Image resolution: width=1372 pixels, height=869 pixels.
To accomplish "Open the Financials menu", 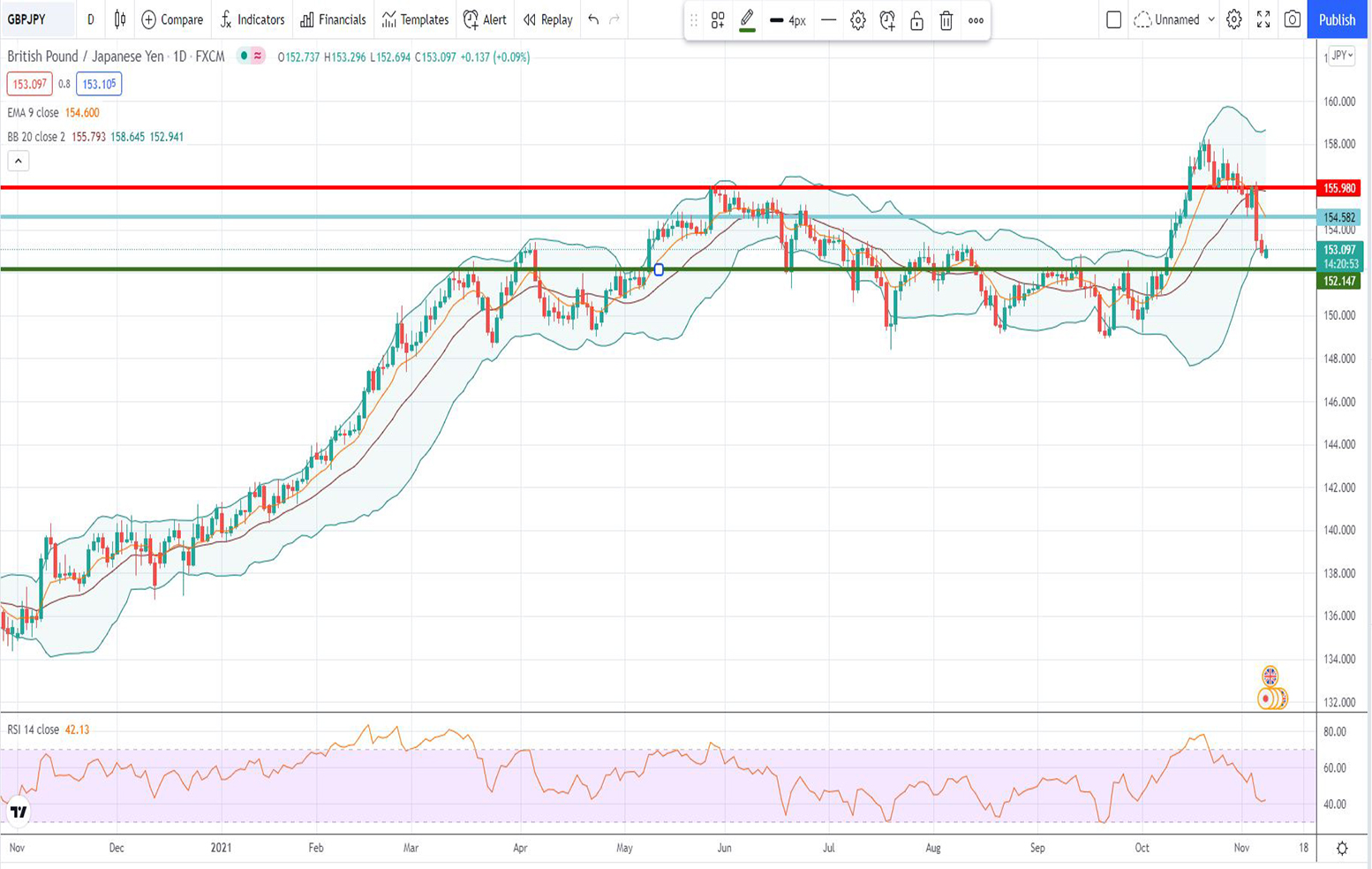I will 333,19.
